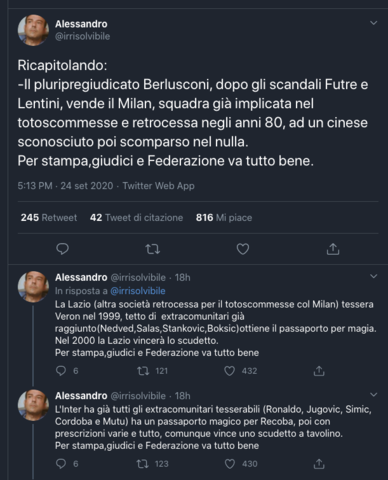This screenshot has width=388, height=480.
Task: Expand options chevron on Inter tweet
Action: click(x=374, y=395)
